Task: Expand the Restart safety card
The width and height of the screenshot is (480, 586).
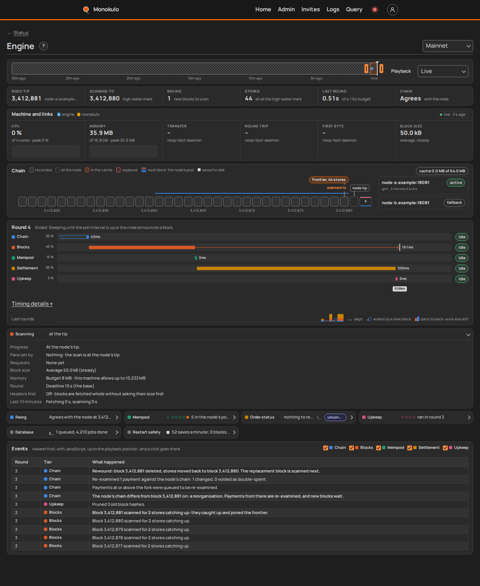Action: [x=182, y=432]
